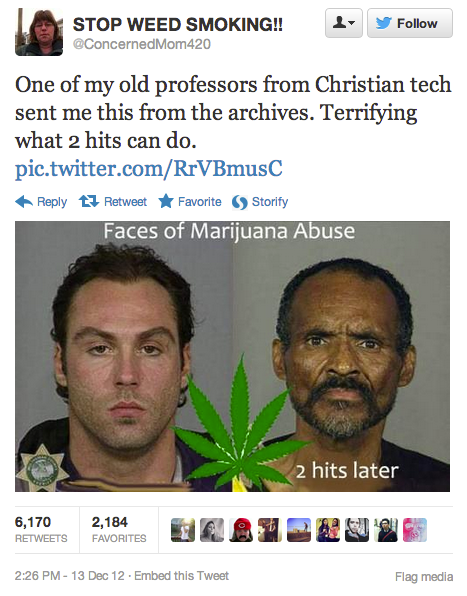Click the Follow button

[x=410, y=23]
